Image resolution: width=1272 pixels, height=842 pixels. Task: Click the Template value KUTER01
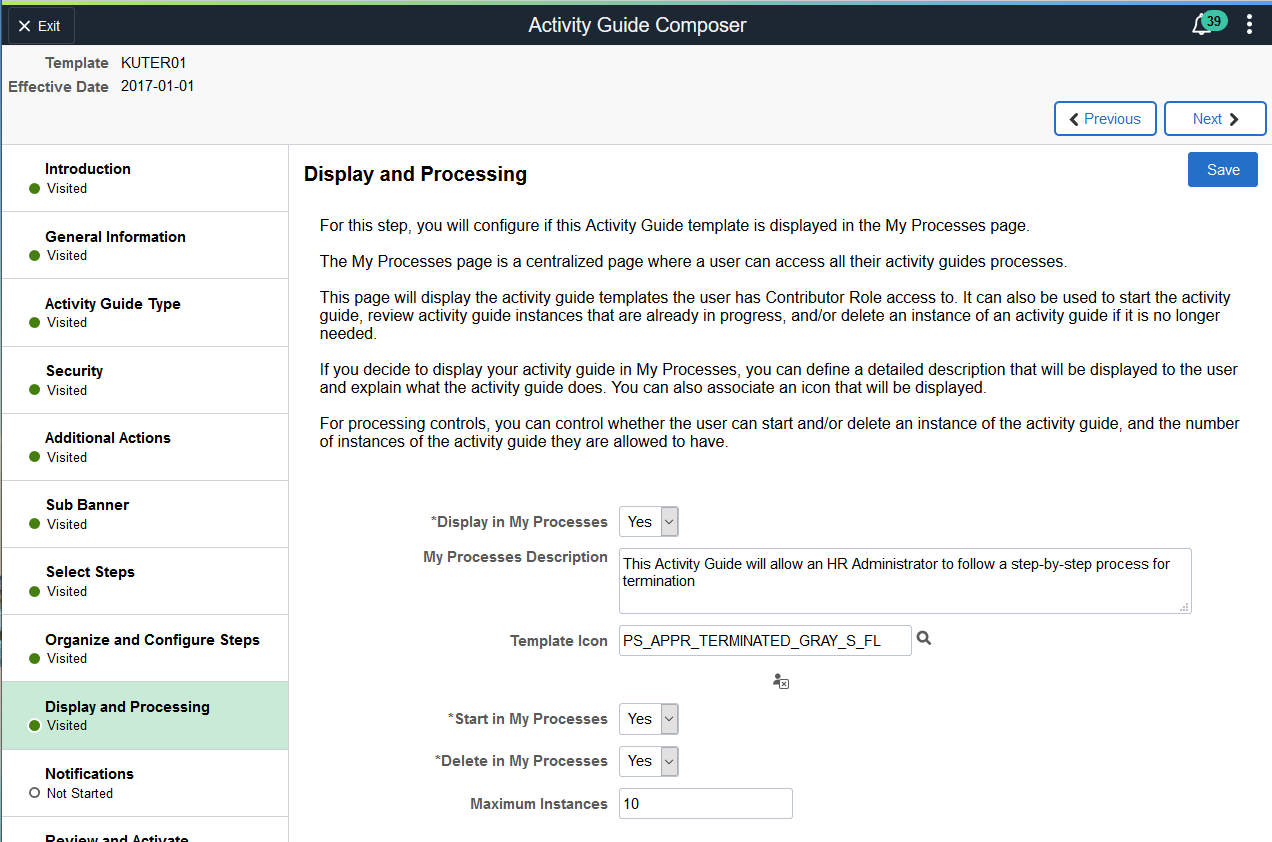(x=153, y=62)
